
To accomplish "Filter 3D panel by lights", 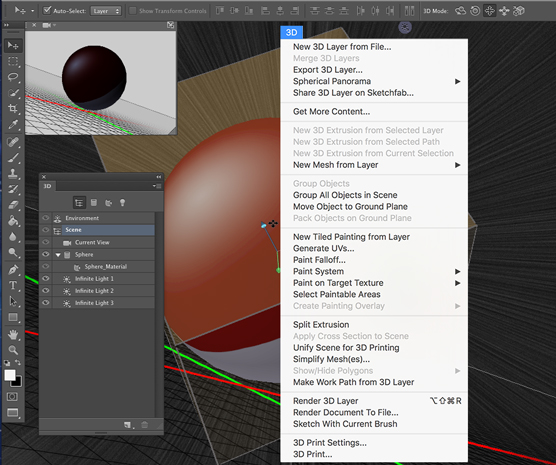I will click(122, 203).
